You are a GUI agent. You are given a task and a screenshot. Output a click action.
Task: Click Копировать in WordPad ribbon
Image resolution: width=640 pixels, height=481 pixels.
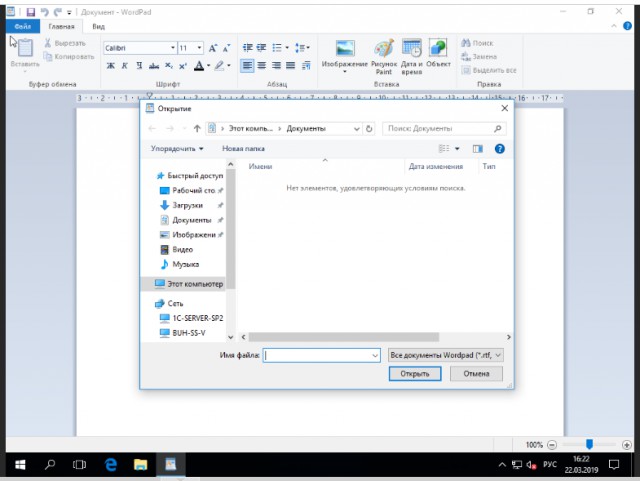click(x=69, y=57)
